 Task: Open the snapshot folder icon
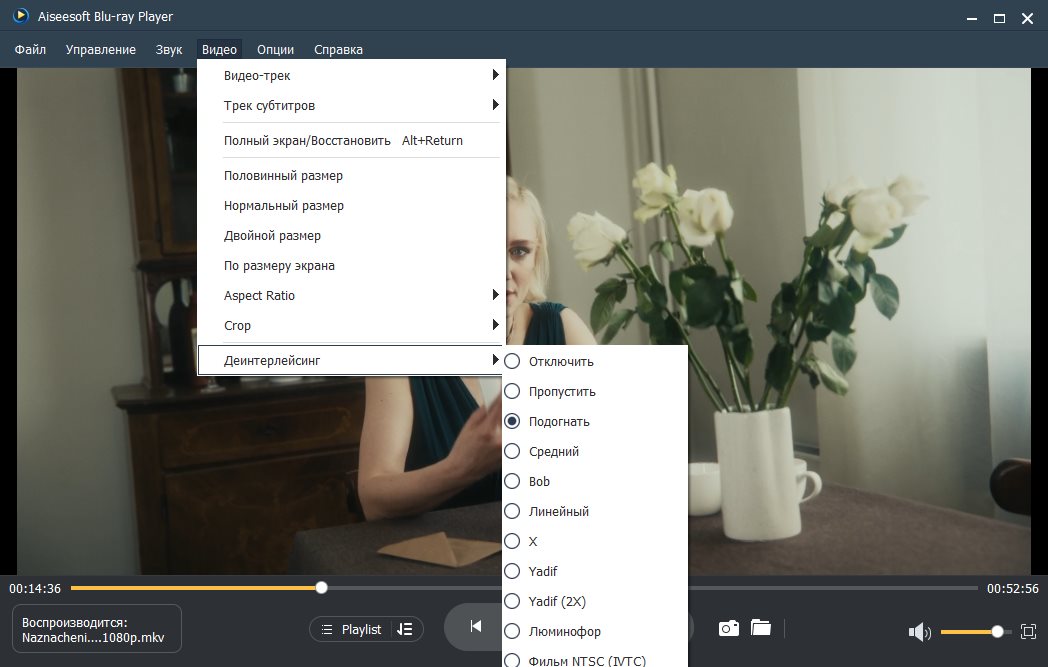point(761,628)
